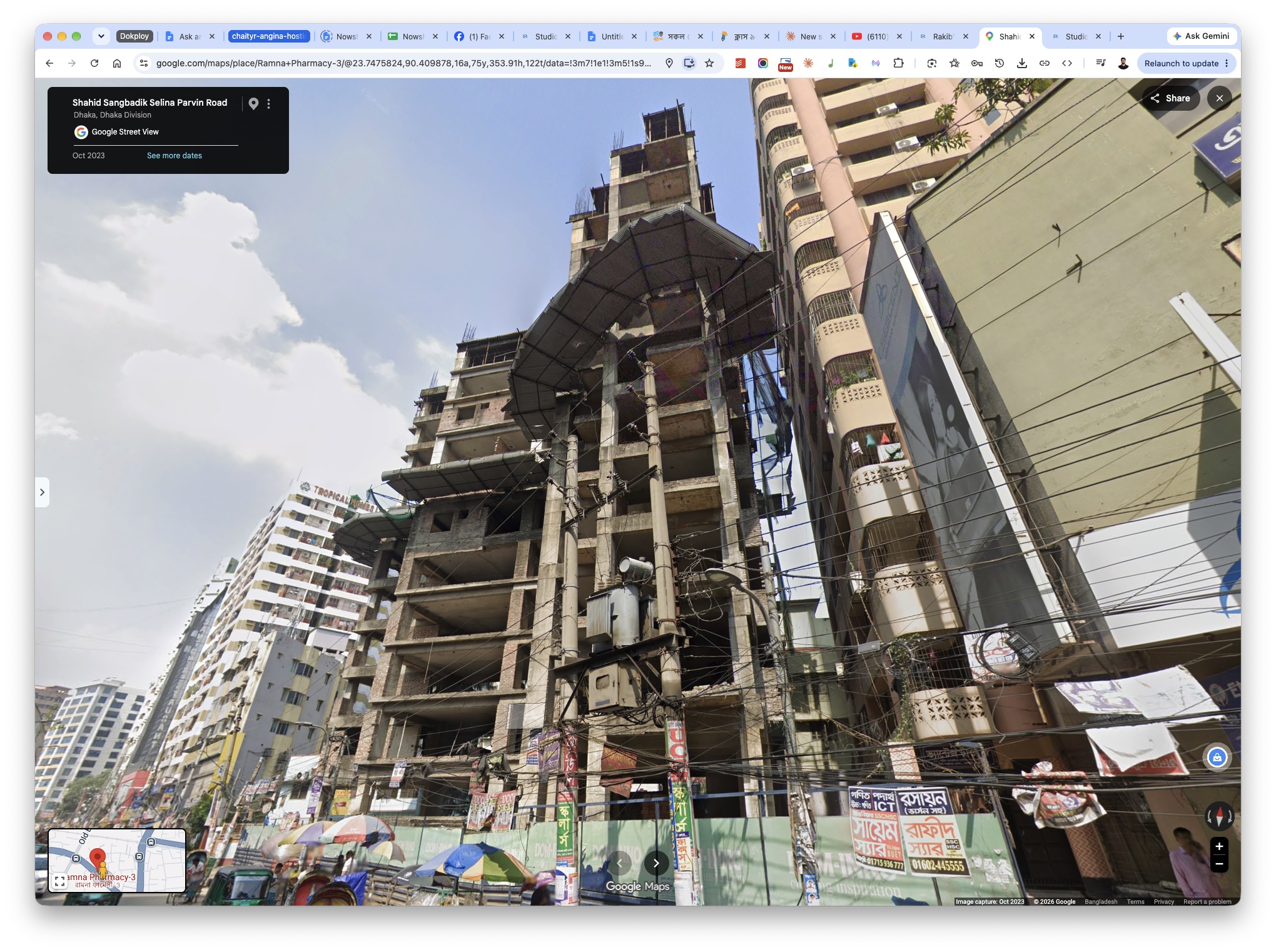
Task: Open the Chrome profile avatar
Action: (1123, 63)
